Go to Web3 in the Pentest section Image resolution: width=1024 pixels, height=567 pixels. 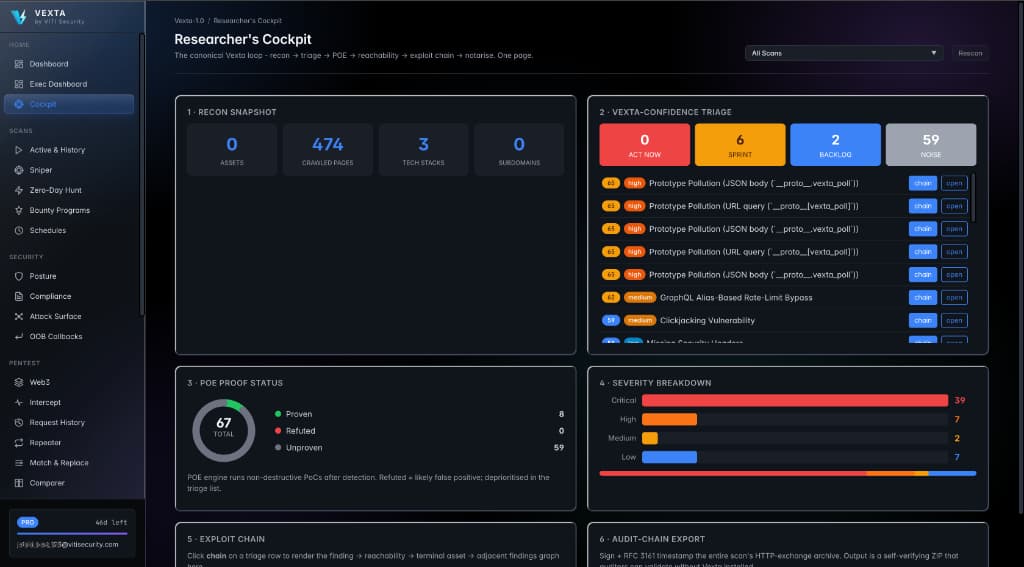pyautogui.click(x=69, y=382)
